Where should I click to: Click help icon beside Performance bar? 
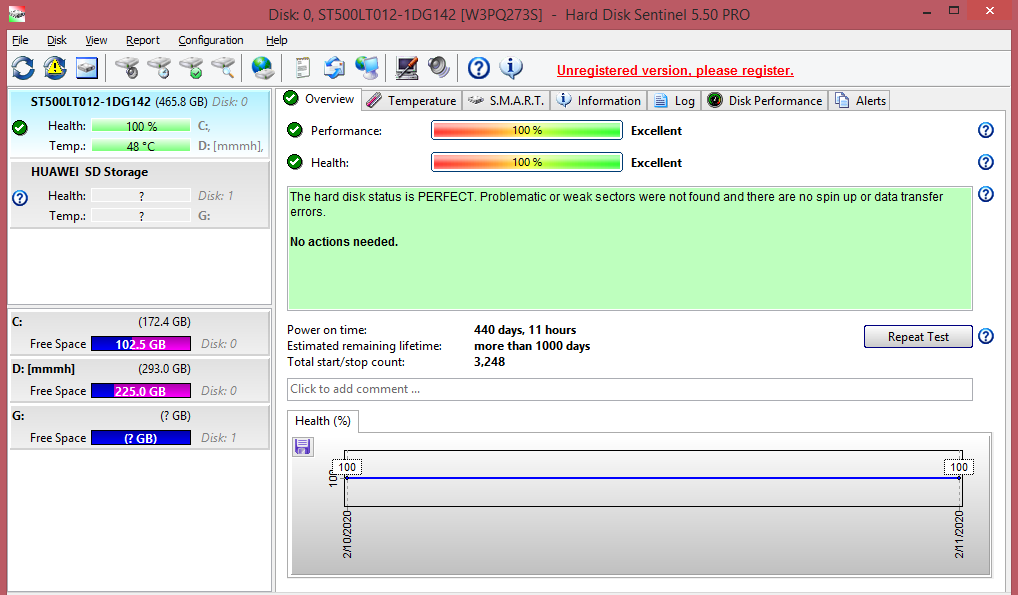[986, 130]
